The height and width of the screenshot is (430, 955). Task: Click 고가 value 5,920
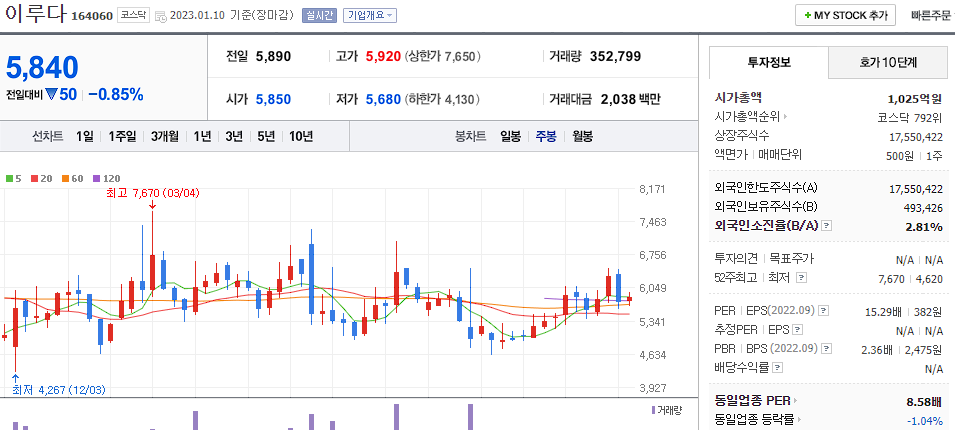pyautogui.click(x=383, y=57)
